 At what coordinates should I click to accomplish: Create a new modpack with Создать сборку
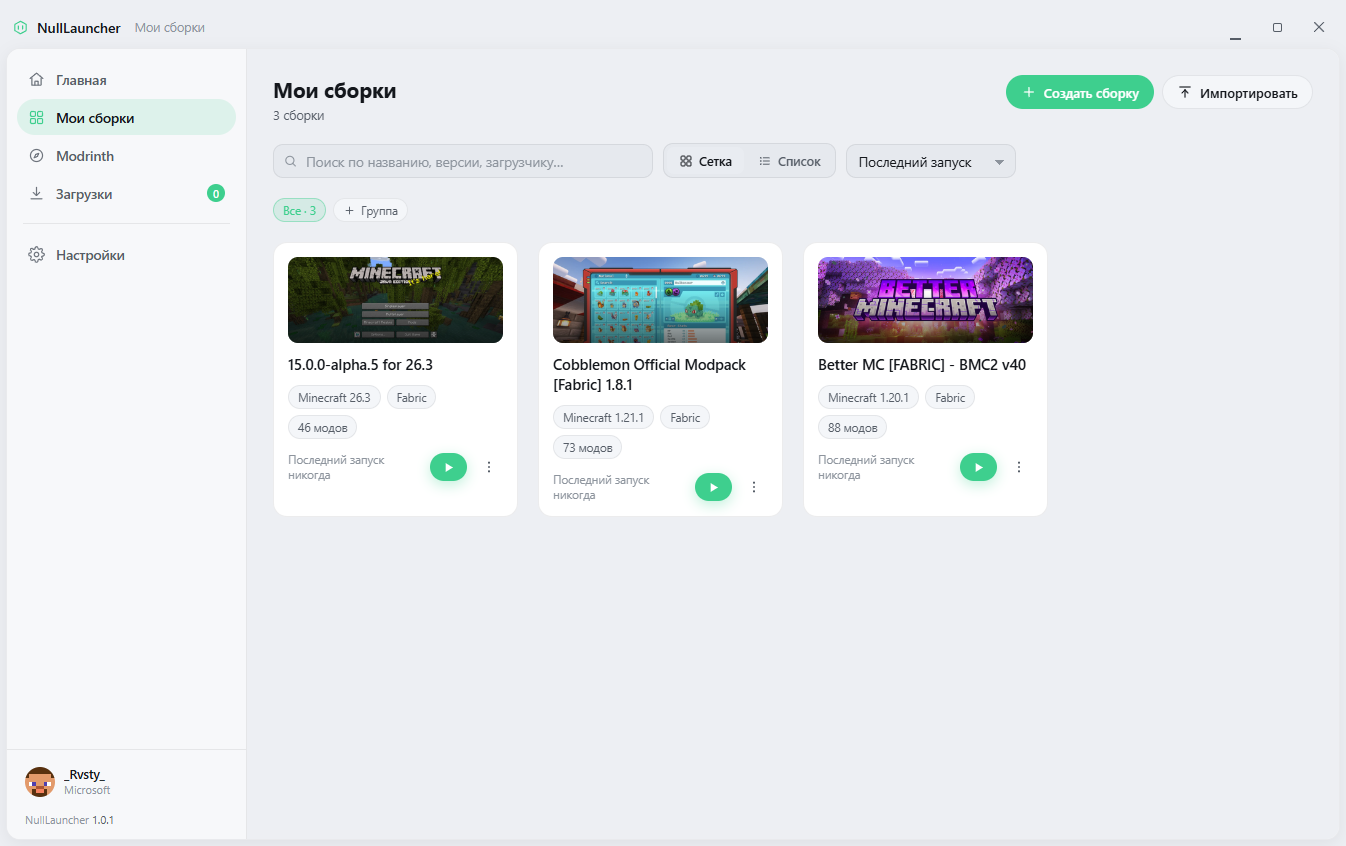[1080, 93]
